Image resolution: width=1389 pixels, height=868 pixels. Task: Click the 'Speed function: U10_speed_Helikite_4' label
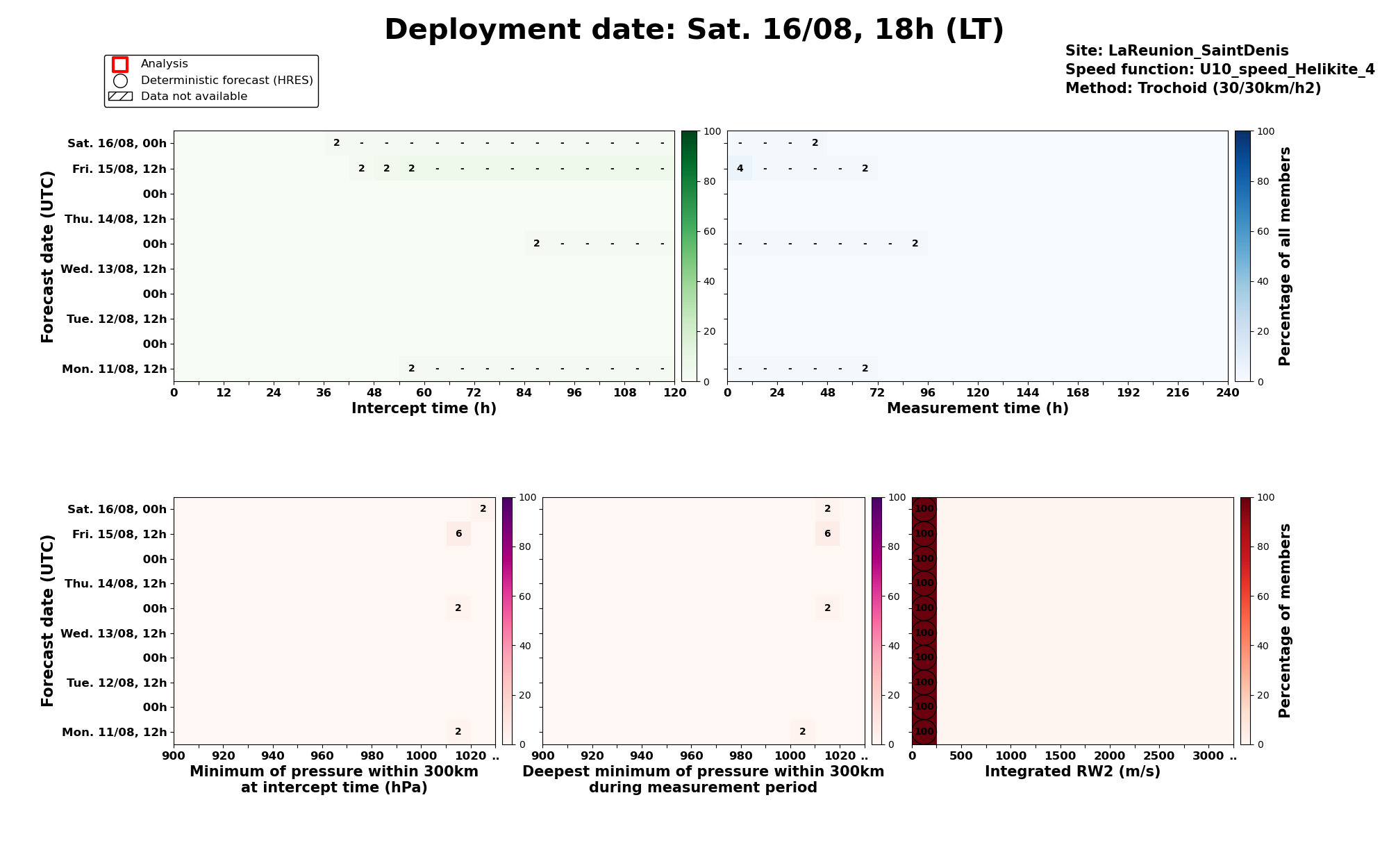(1220, 69)
